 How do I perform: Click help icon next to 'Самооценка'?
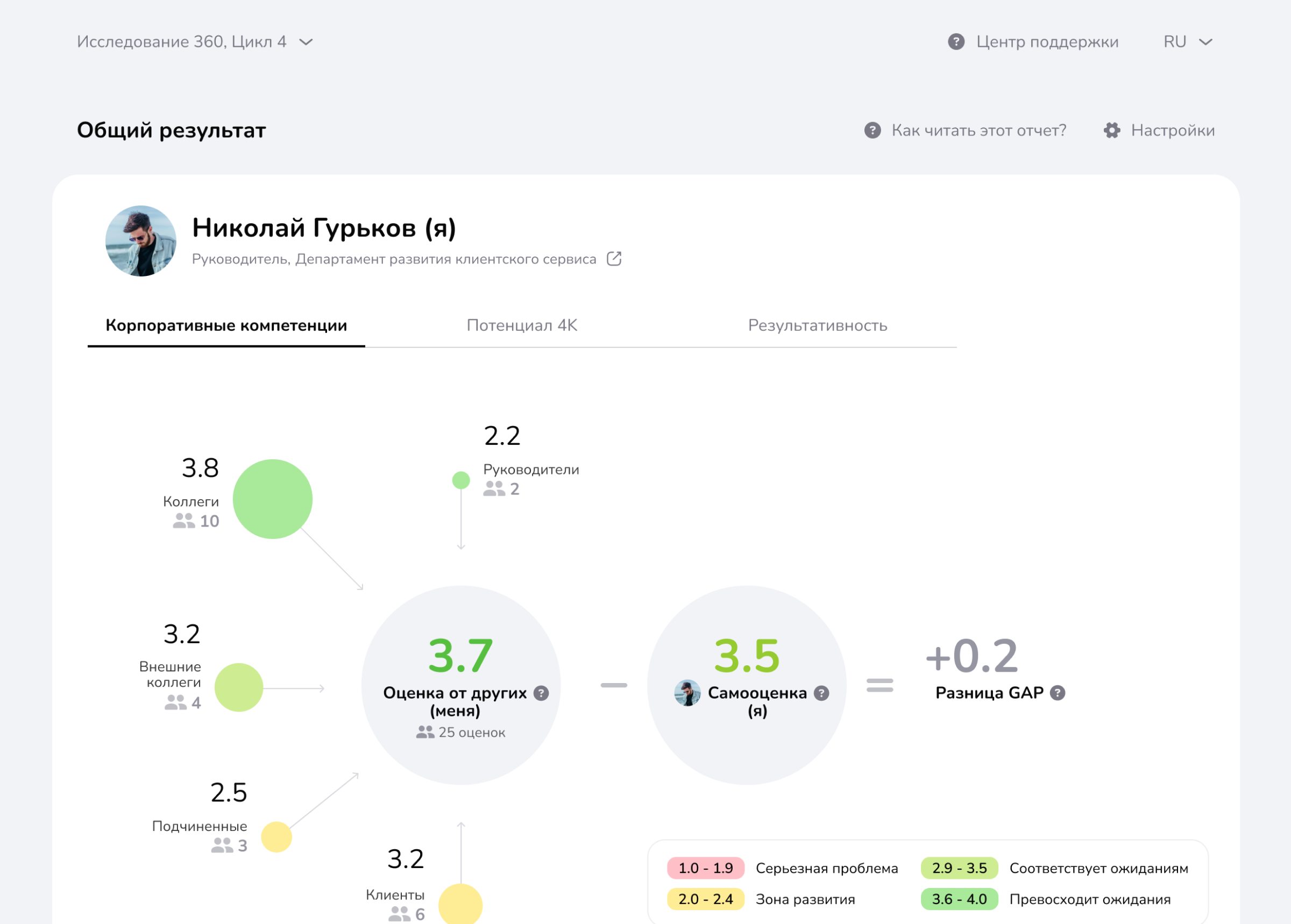821,693
